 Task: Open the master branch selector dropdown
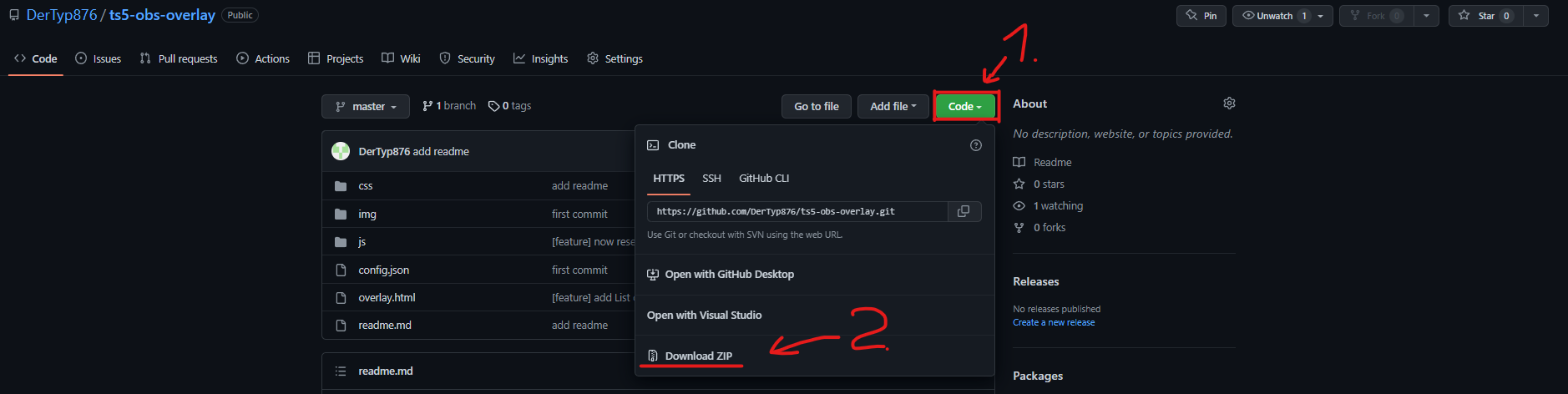point(366,106)
